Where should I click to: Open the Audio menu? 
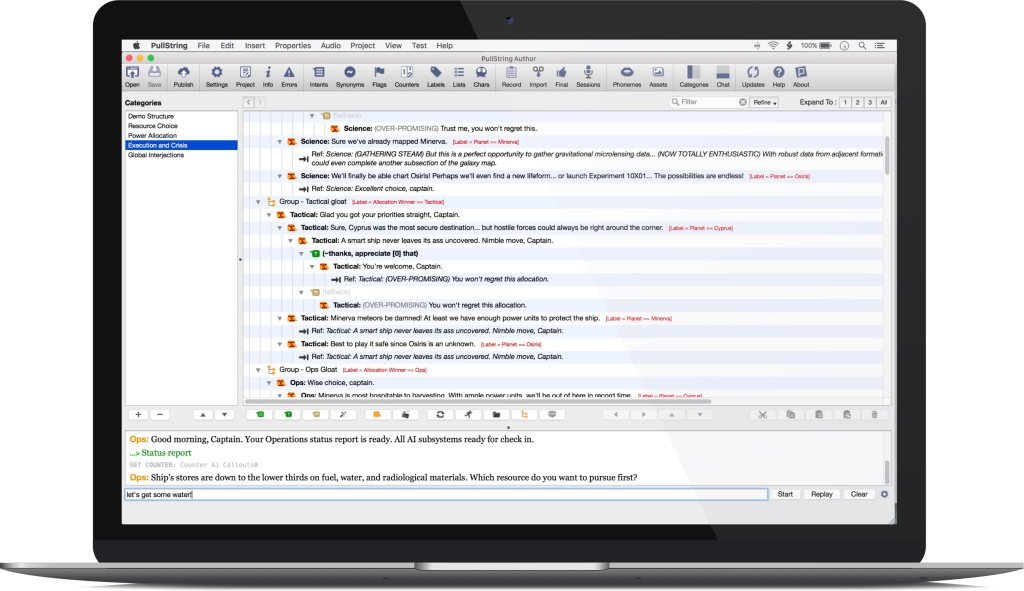tap(330, 45)
